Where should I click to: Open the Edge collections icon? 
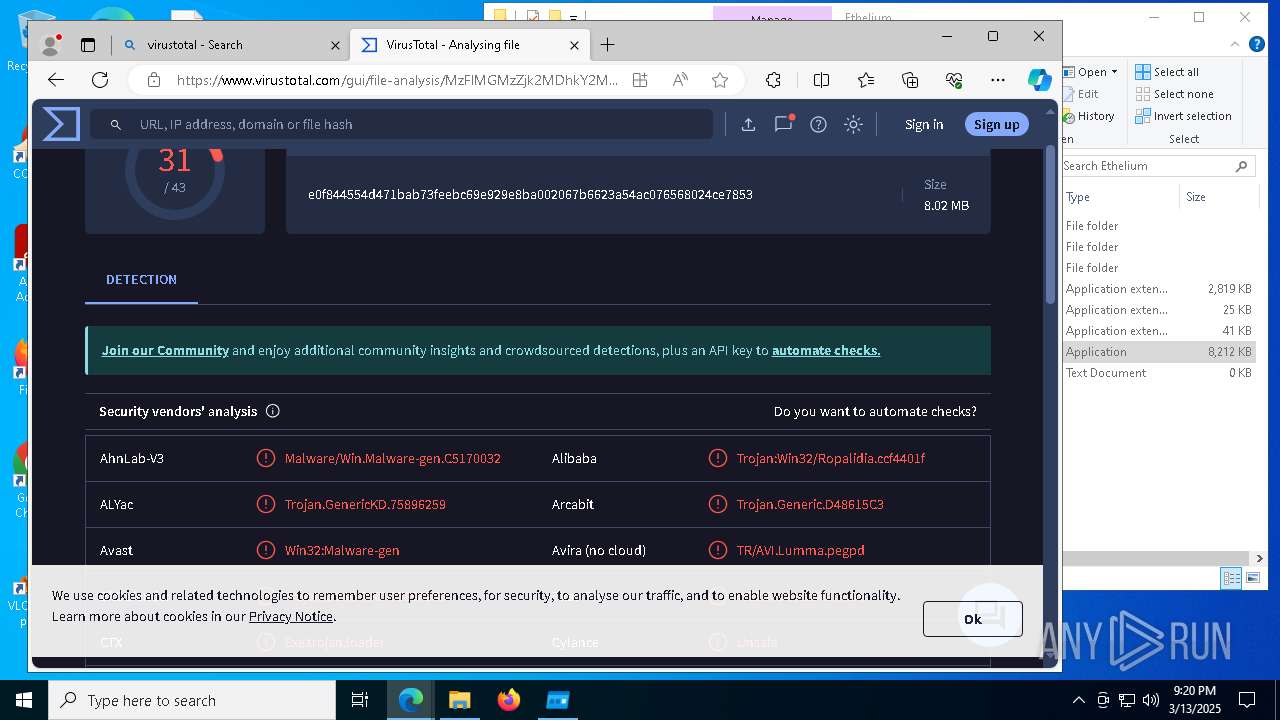pyautogui.click(x=910, y=80)
